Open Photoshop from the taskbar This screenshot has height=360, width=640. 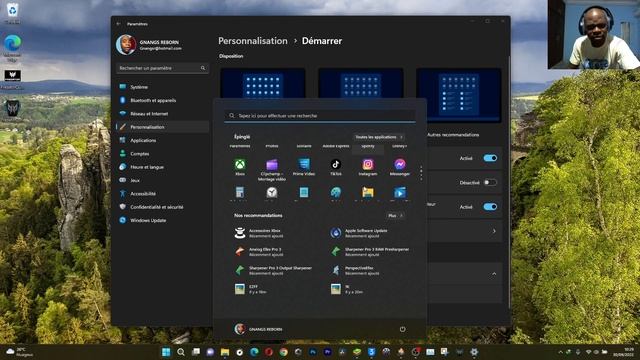coord(313,352)
